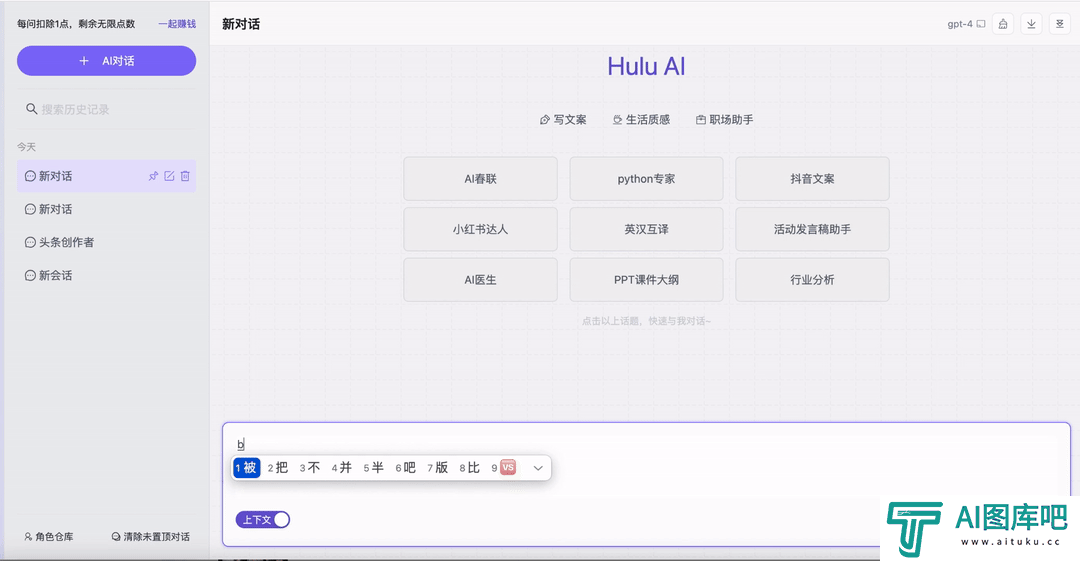The height and width of the screenshot is (561, 1080).
Task: Pick IME candidate 3 不
Action: coord(310,467)
